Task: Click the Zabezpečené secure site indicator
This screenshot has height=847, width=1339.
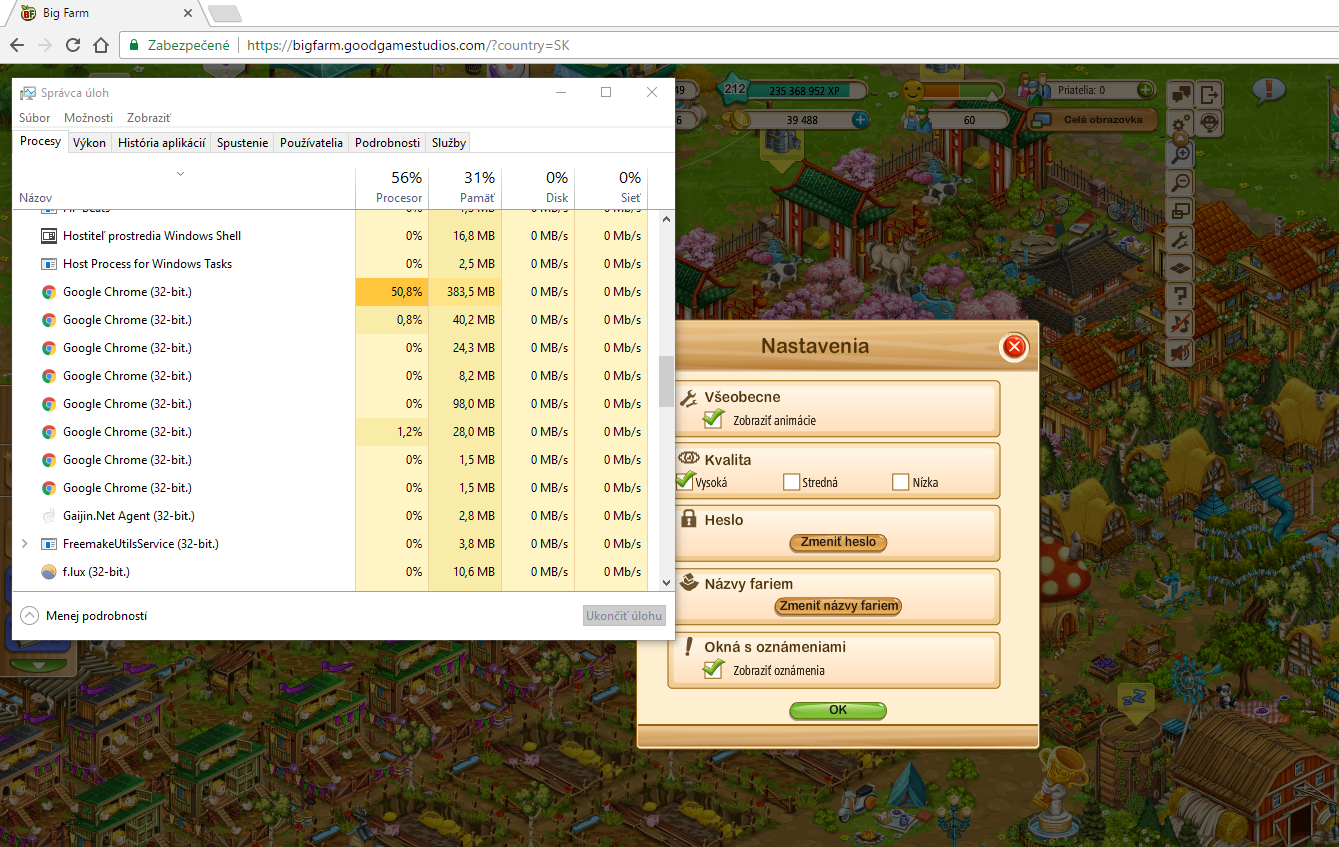Action: 179,45
